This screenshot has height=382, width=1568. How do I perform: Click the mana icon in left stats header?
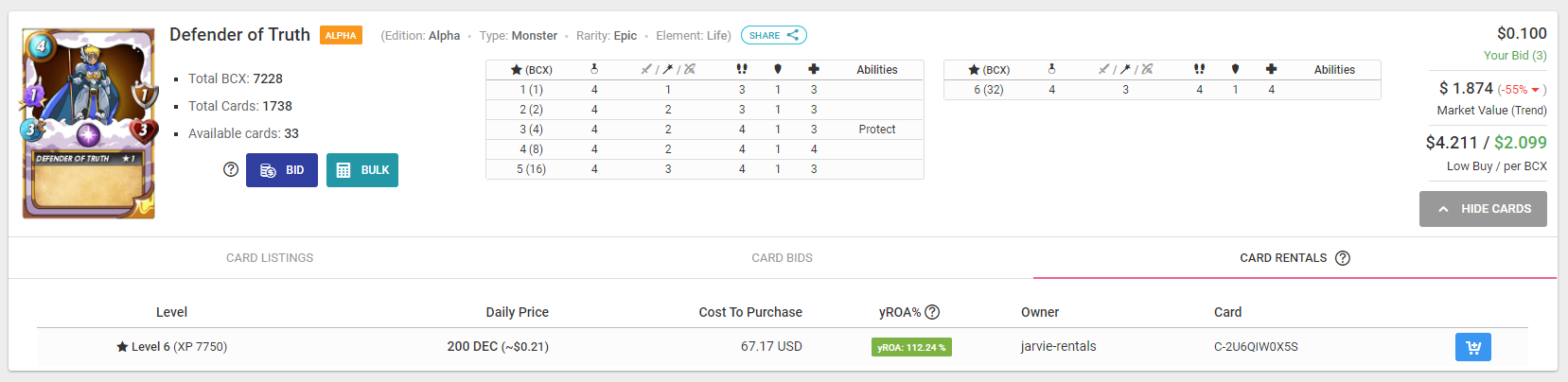(594, 69)
